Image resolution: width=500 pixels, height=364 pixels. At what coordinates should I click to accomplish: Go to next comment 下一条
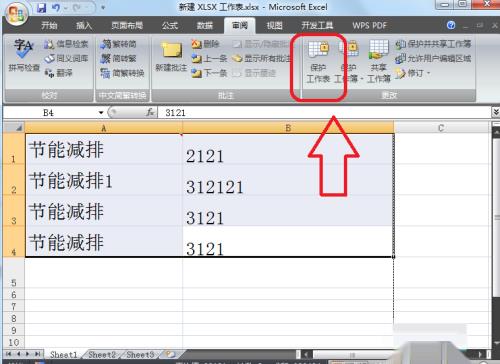click(209, 73)
